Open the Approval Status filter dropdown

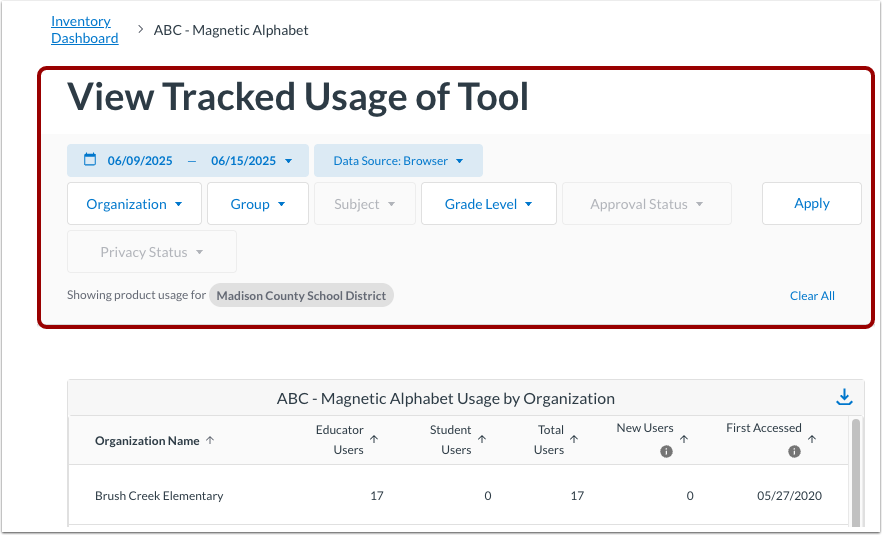[647, 204]
